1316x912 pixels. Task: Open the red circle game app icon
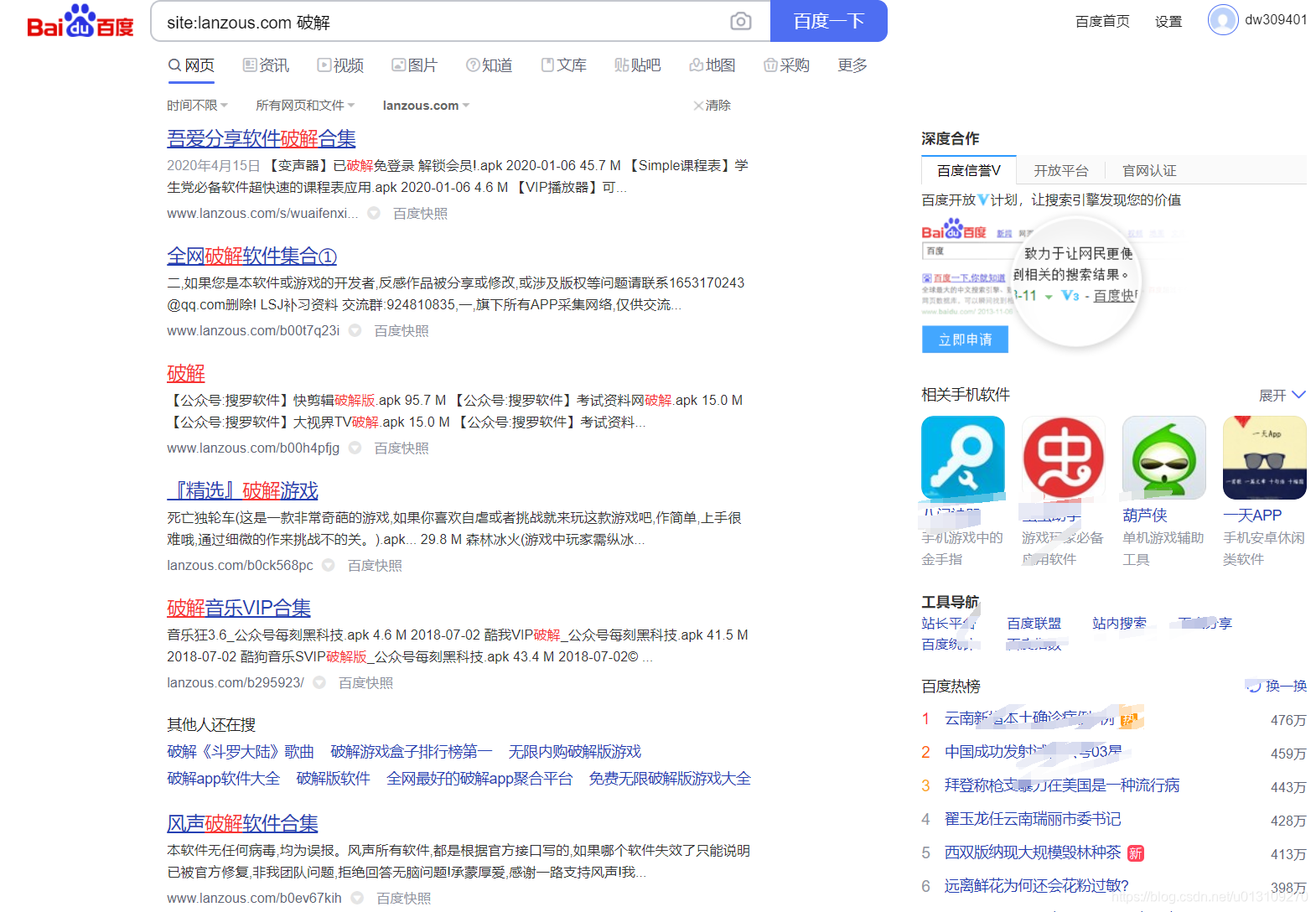1064,458
